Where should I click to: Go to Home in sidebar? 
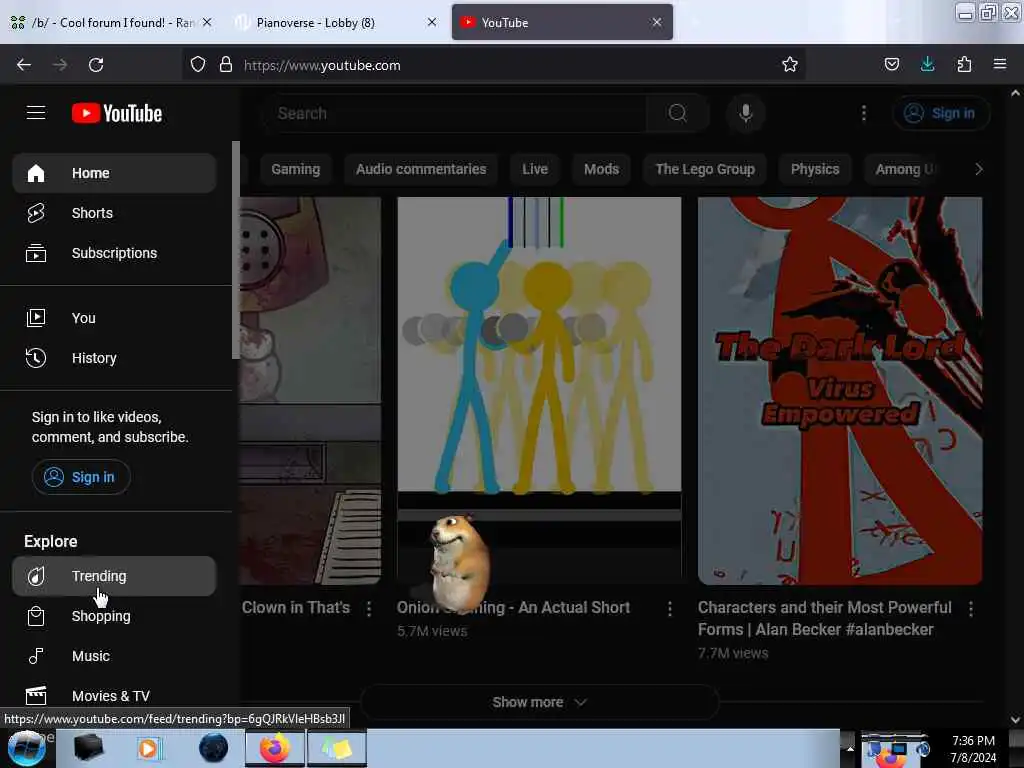pos(114,173)
